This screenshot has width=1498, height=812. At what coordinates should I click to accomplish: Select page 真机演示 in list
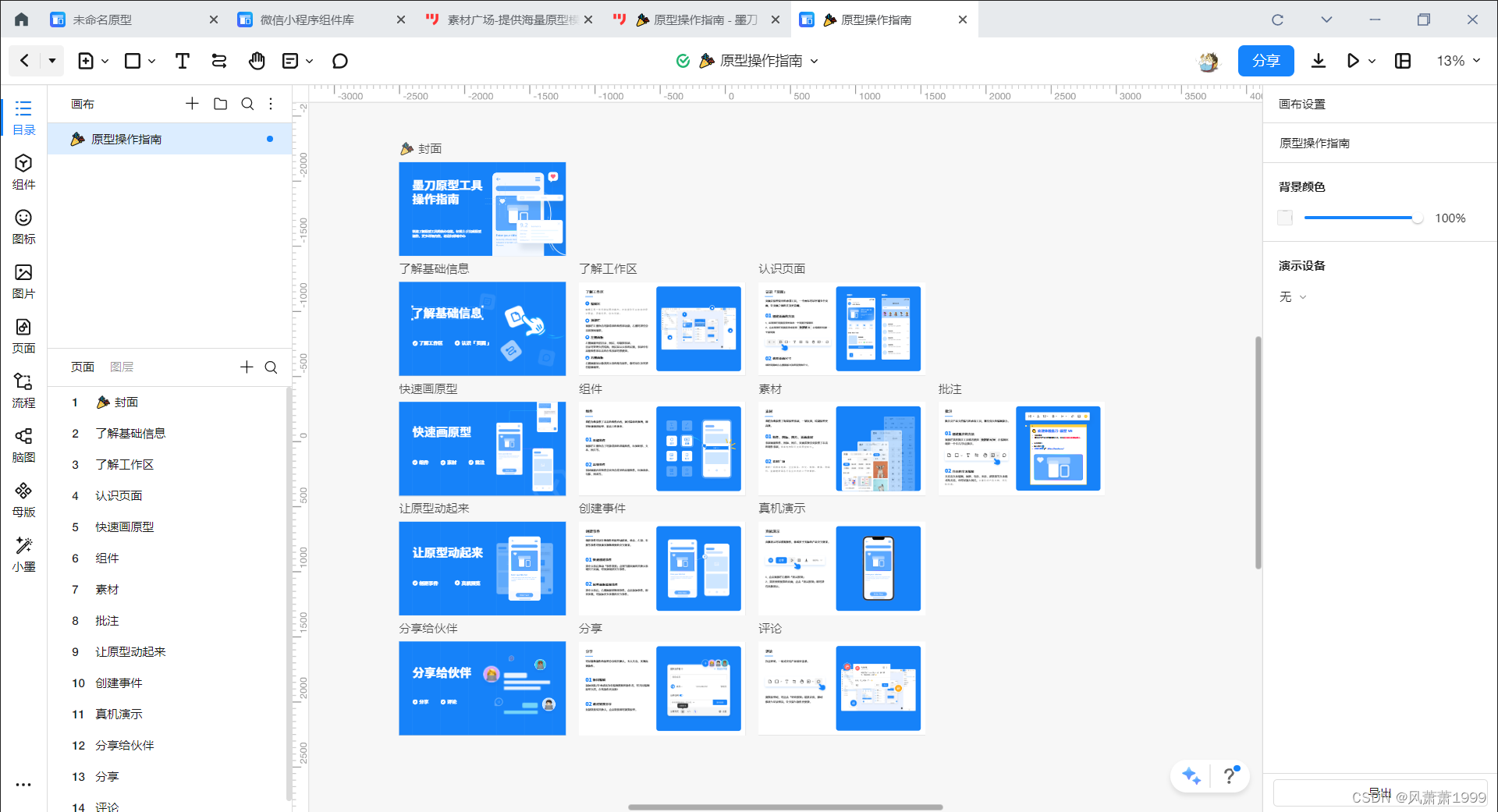point(168,714)
